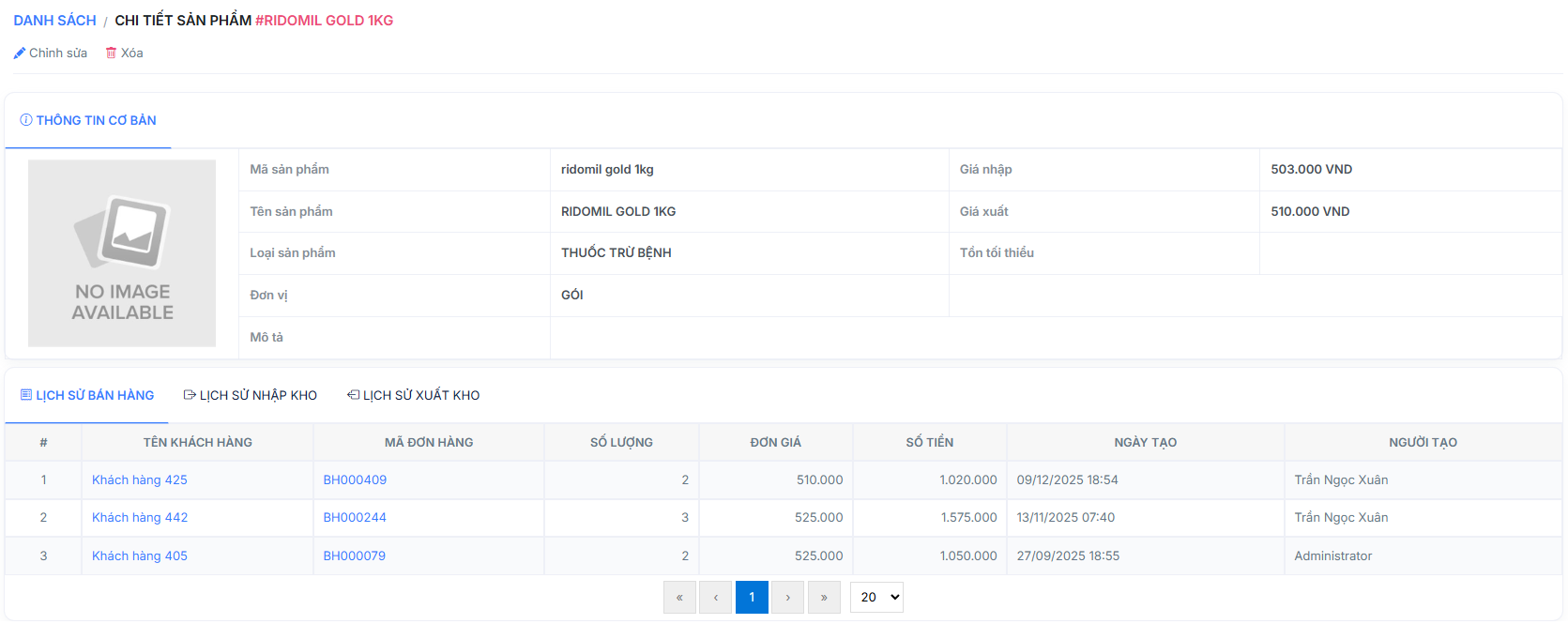Open the page size dropdown showing 20
Image resolution: width=1568 pixels, height=624 pixels.
tap(876, 598)
